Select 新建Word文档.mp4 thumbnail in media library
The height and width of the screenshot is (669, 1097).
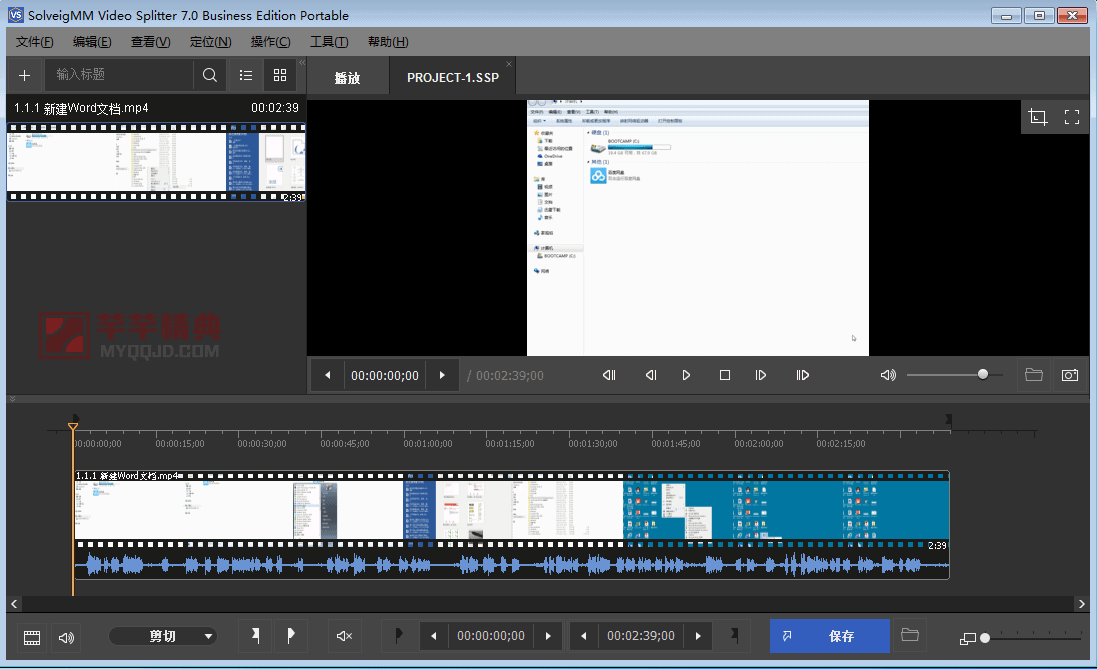pos(156,162)
